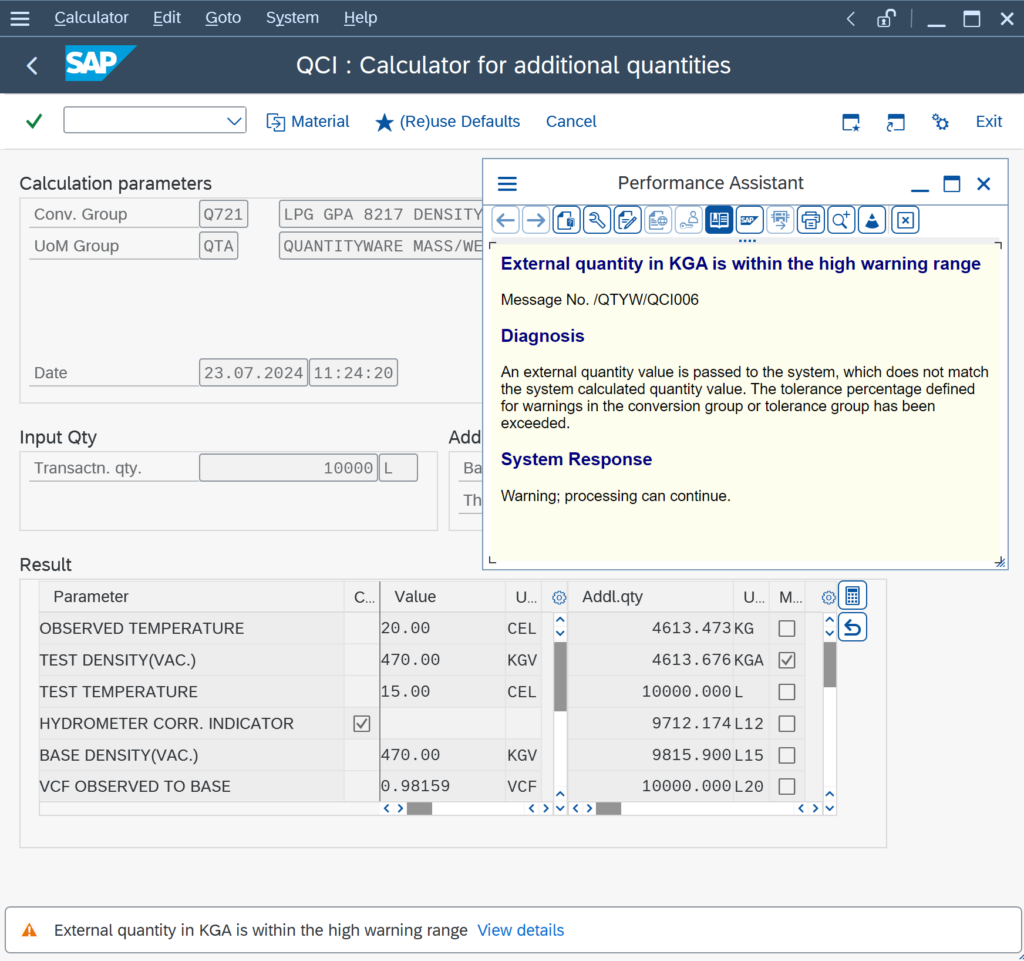Toggle the HYDROMETER CORR. INDICATOR checkbox
Viewport: 1024px width, 961px height.
pos(362,723)
